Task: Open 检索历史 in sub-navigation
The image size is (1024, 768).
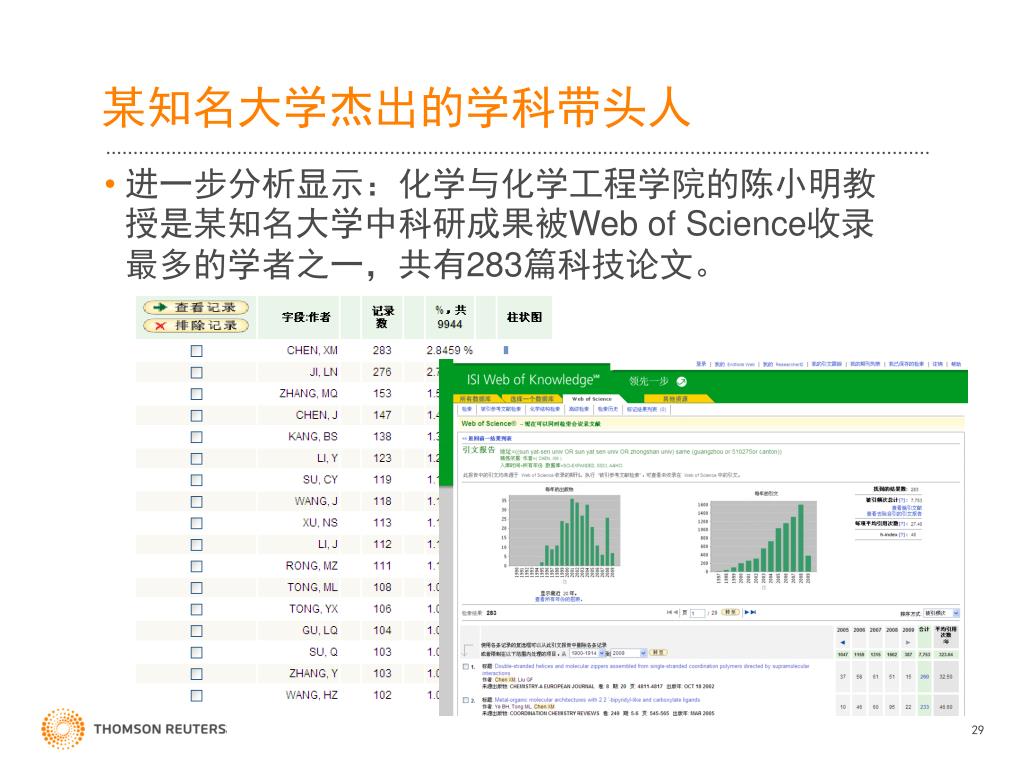Action: tap(607, 409)
